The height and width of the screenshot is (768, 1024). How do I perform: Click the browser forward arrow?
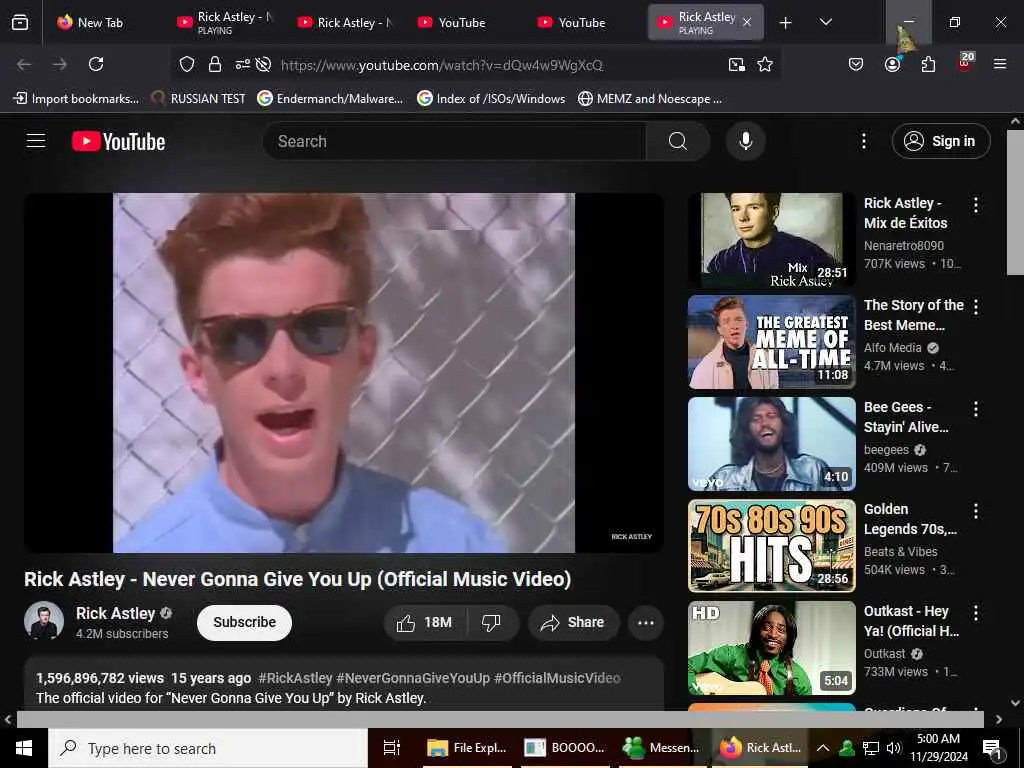click(x=60, y=64)
